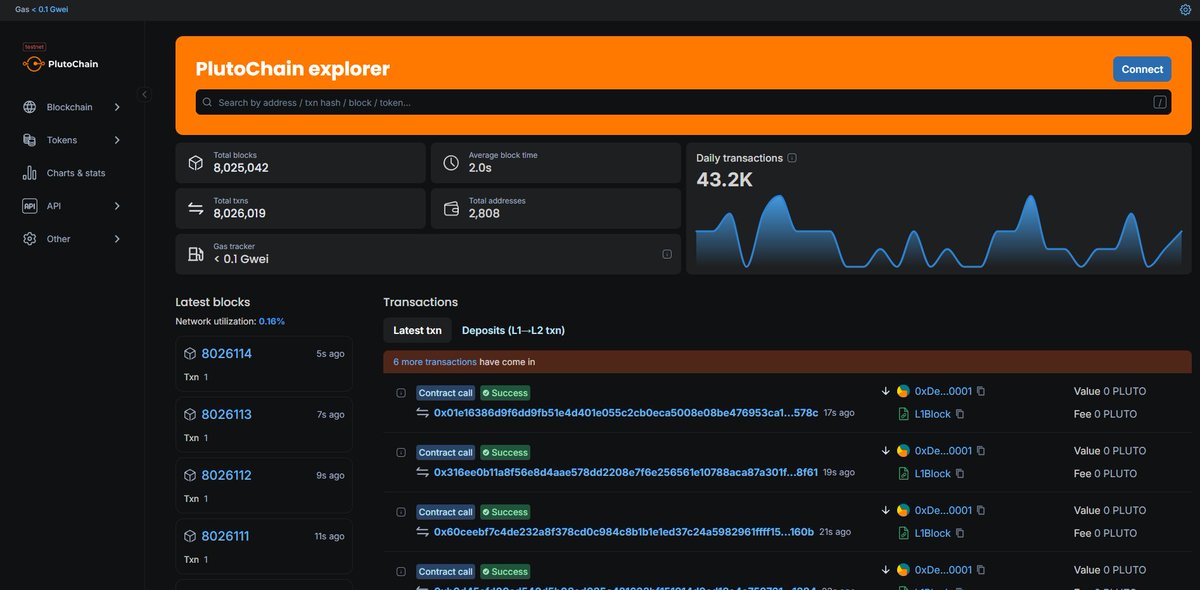Image resolution: width=1200 pixels, height=590 pixels.
Task: Open Gas tracker info icon
Action: [x=667, y=254]
